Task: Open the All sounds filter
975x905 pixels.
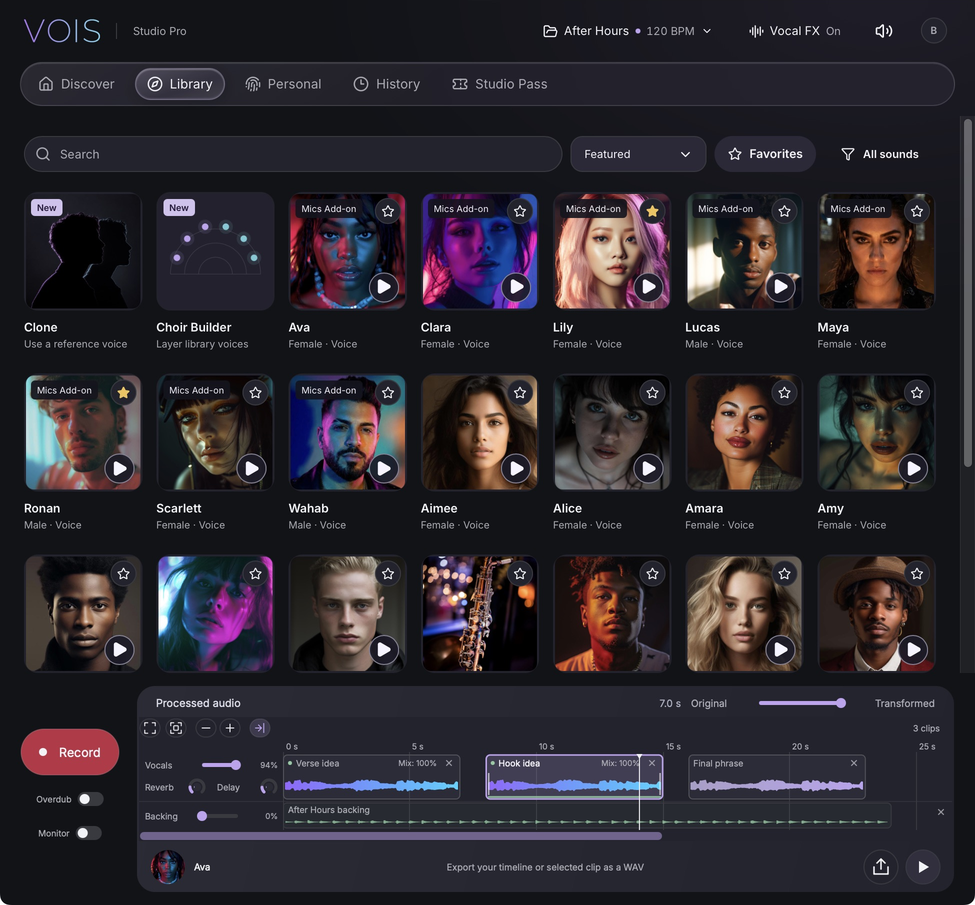Action: click(879, 154)
